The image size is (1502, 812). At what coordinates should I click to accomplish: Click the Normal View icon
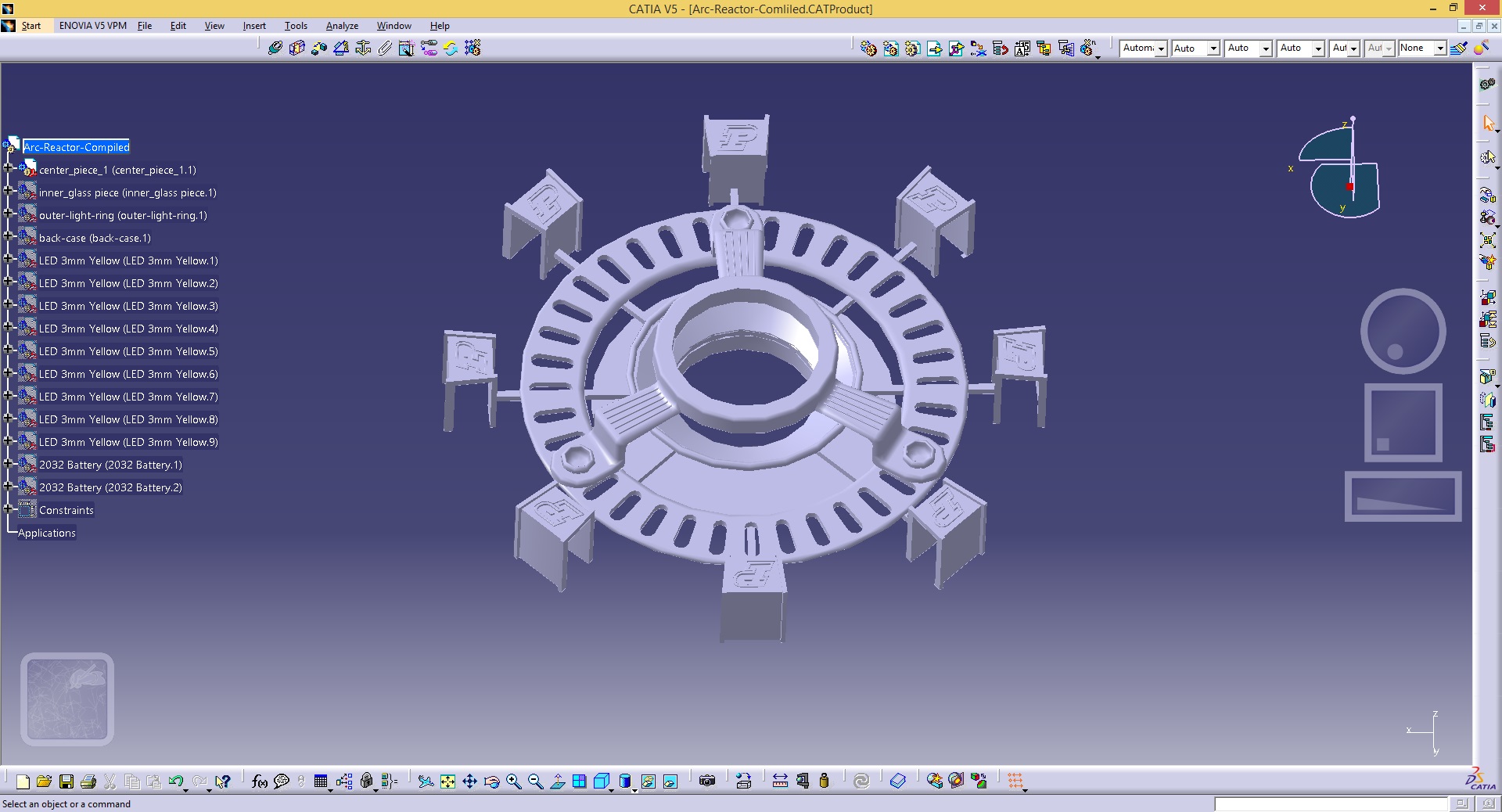pos(557,781)
